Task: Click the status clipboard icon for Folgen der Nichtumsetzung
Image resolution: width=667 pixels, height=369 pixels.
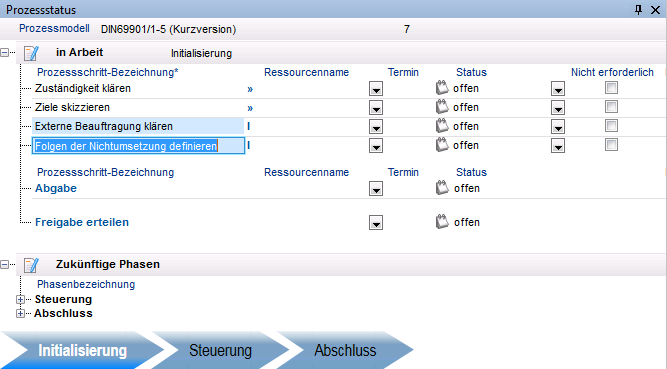Action: 442,145
